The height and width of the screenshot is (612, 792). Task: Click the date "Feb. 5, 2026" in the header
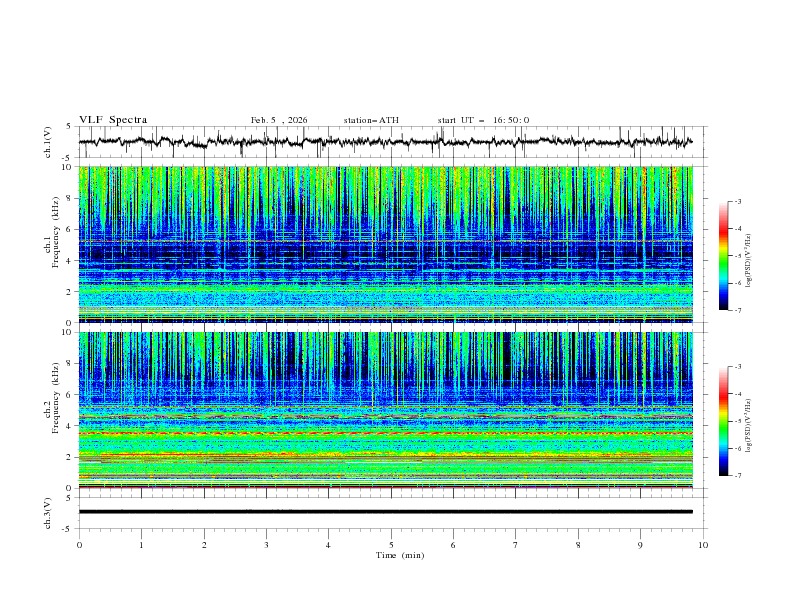coord(279,120)
